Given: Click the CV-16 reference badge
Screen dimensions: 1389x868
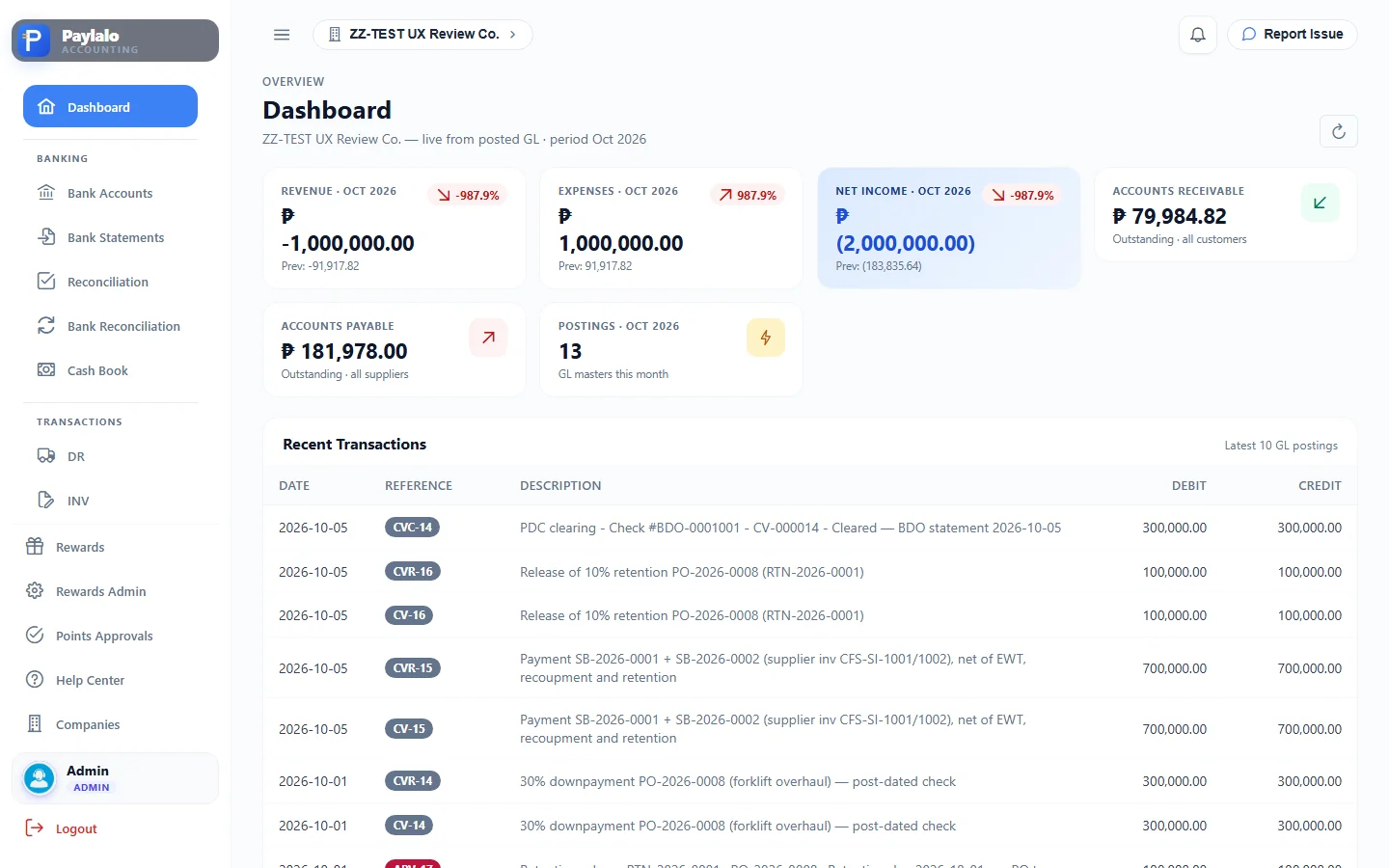Looking at the screenshot, I should click(x=409, y=615).
